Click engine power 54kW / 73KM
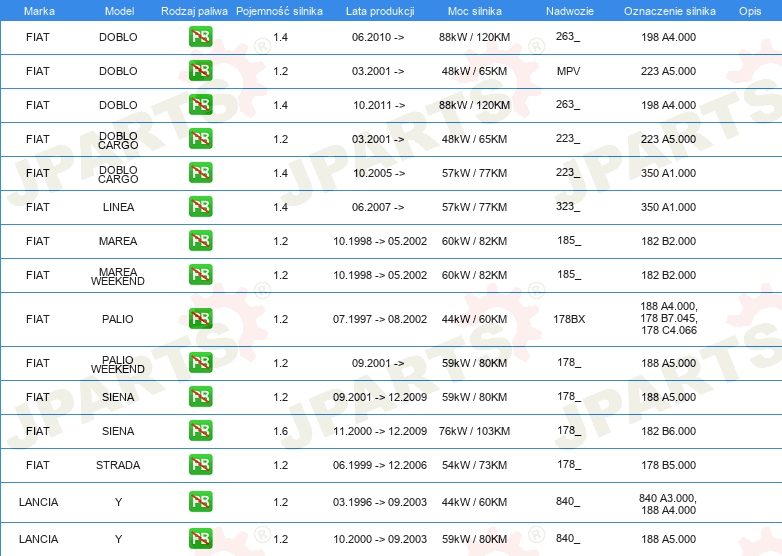The height and width of the screenshot is (556, 782). coord(474,465)
